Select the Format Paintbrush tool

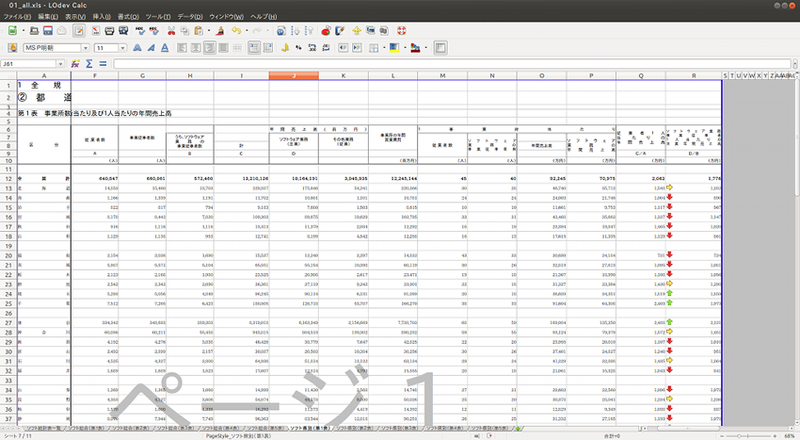coord(220,31)
